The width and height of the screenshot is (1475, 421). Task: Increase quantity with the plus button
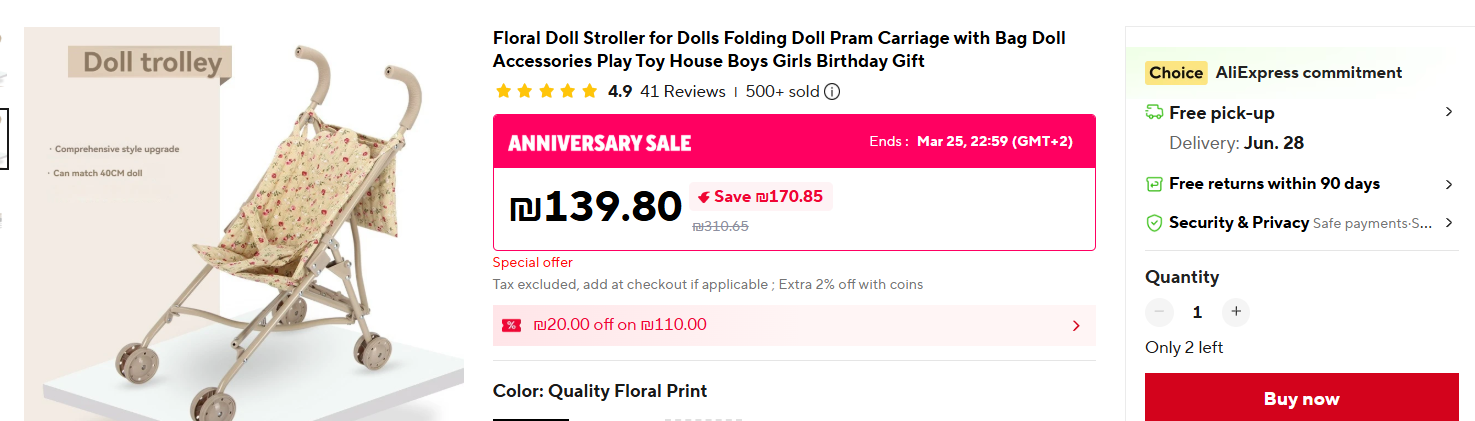(x=1236, y=312)
